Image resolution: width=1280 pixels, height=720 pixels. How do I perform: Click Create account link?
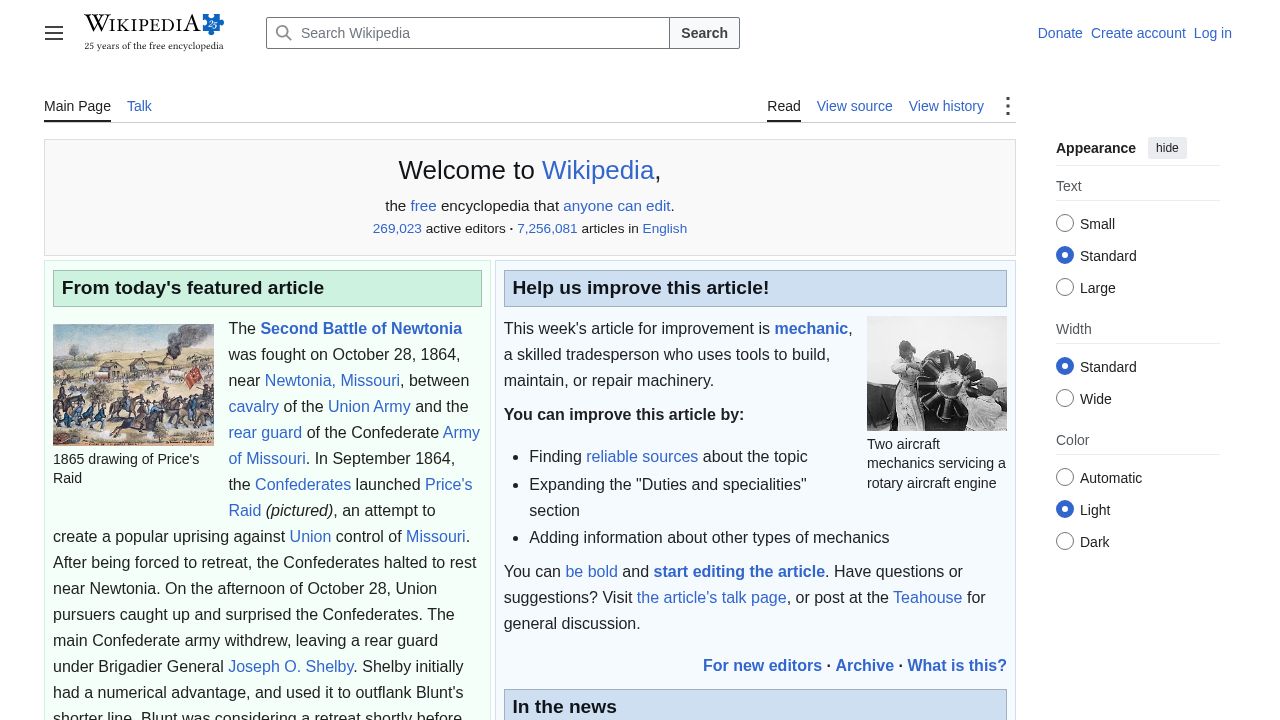[x=1138, y=33]
